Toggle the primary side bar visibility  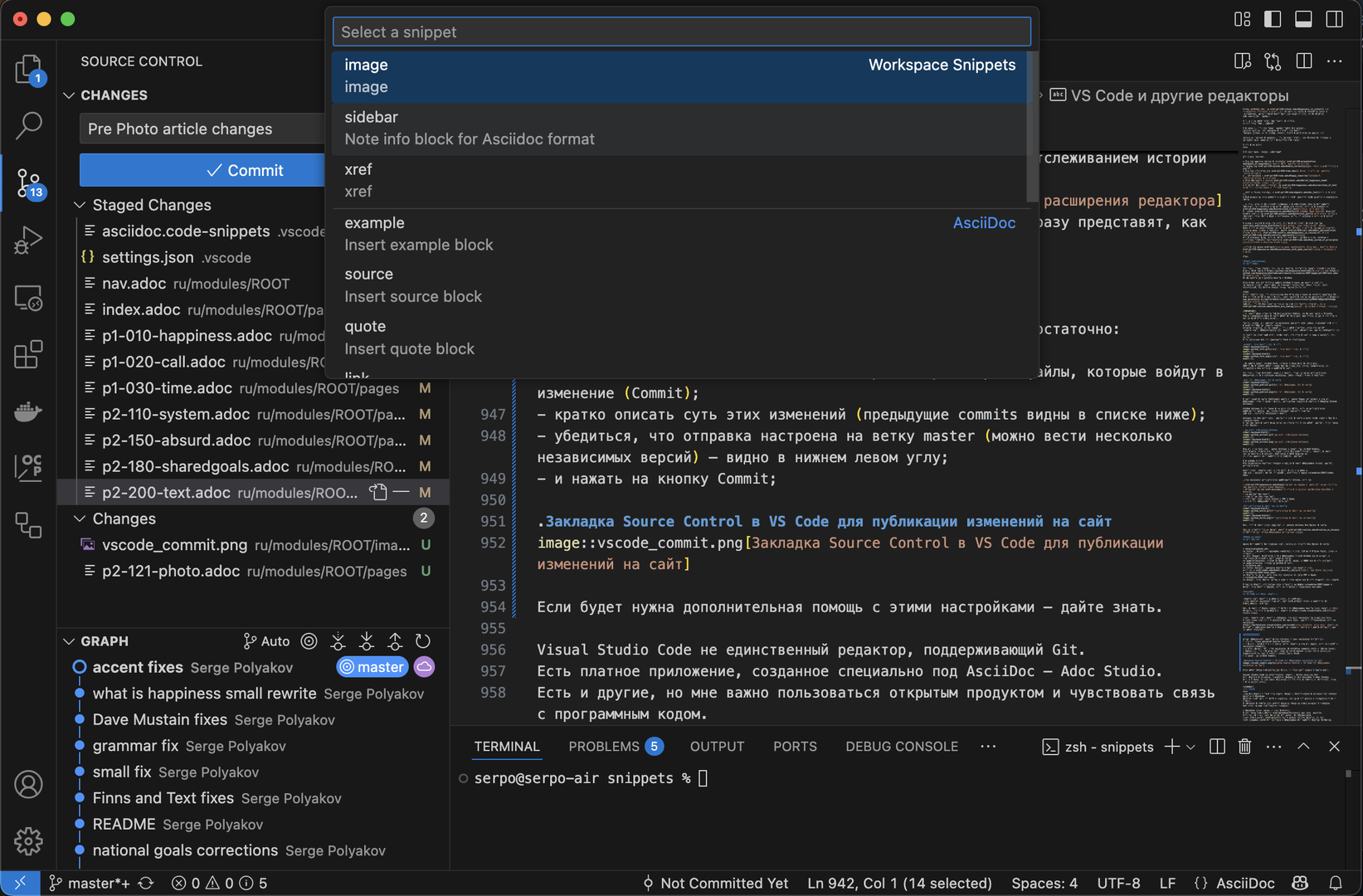[x=1272, y=18]
